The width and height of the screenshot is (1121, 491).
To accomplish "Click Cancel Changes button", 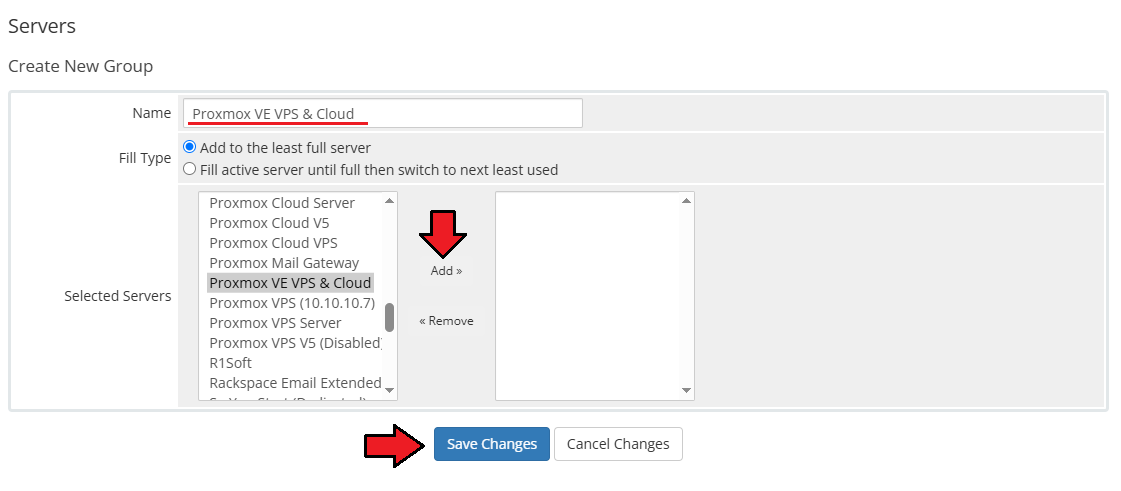I will (618, 444).
